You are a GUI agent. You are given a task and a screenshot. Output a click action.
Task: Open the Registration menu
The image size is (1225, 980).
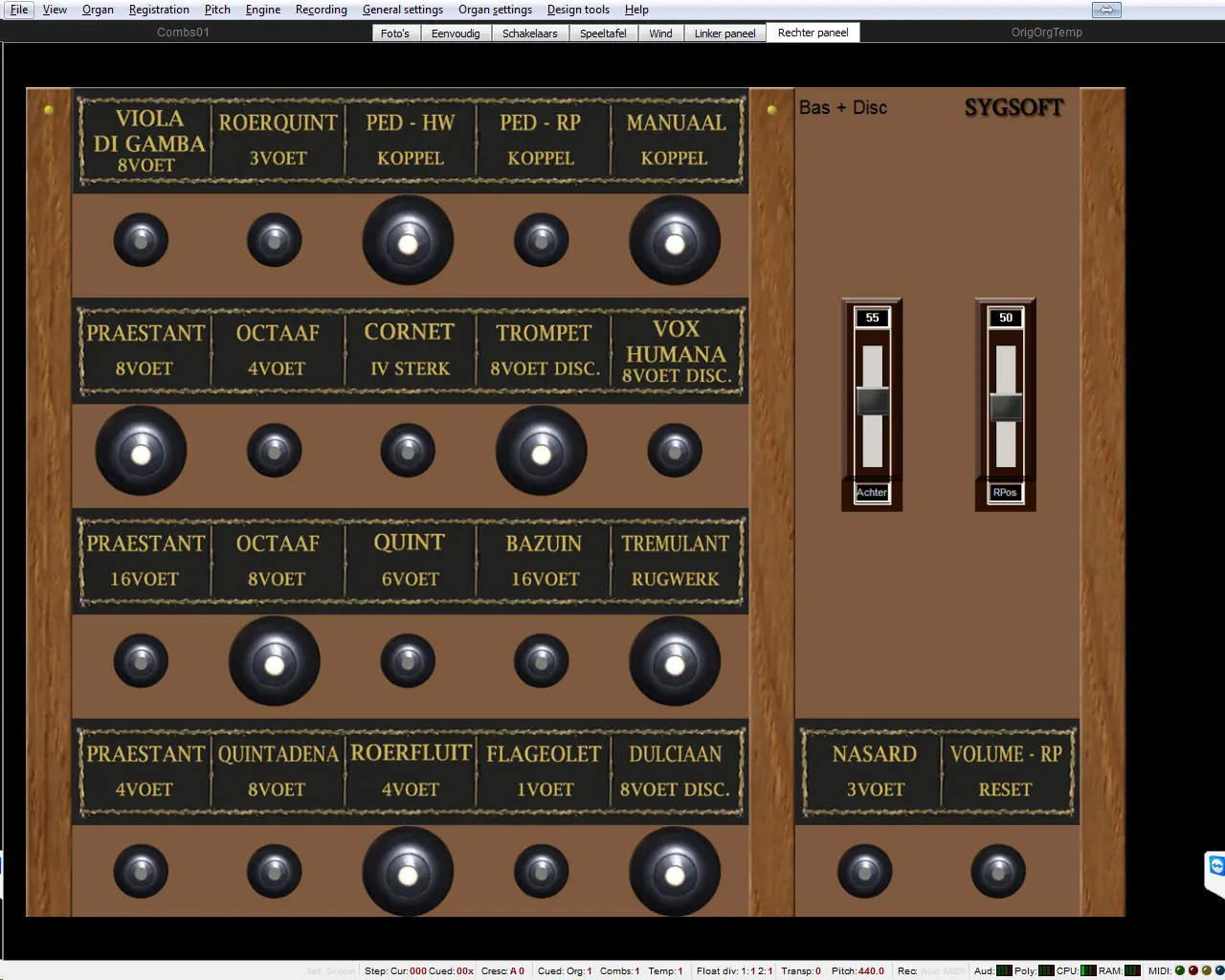pos(159,10)
